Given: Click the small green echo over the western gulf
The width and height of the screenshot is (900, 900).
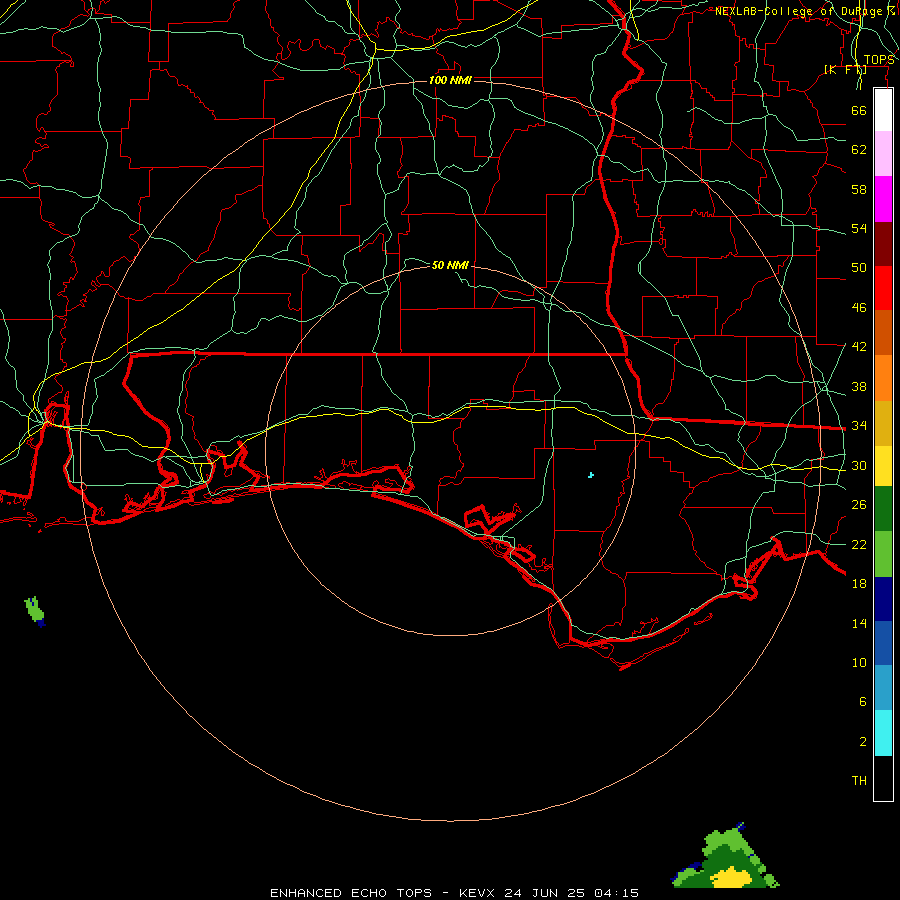Looking at the screenshot, I should (x=34, y=610).
